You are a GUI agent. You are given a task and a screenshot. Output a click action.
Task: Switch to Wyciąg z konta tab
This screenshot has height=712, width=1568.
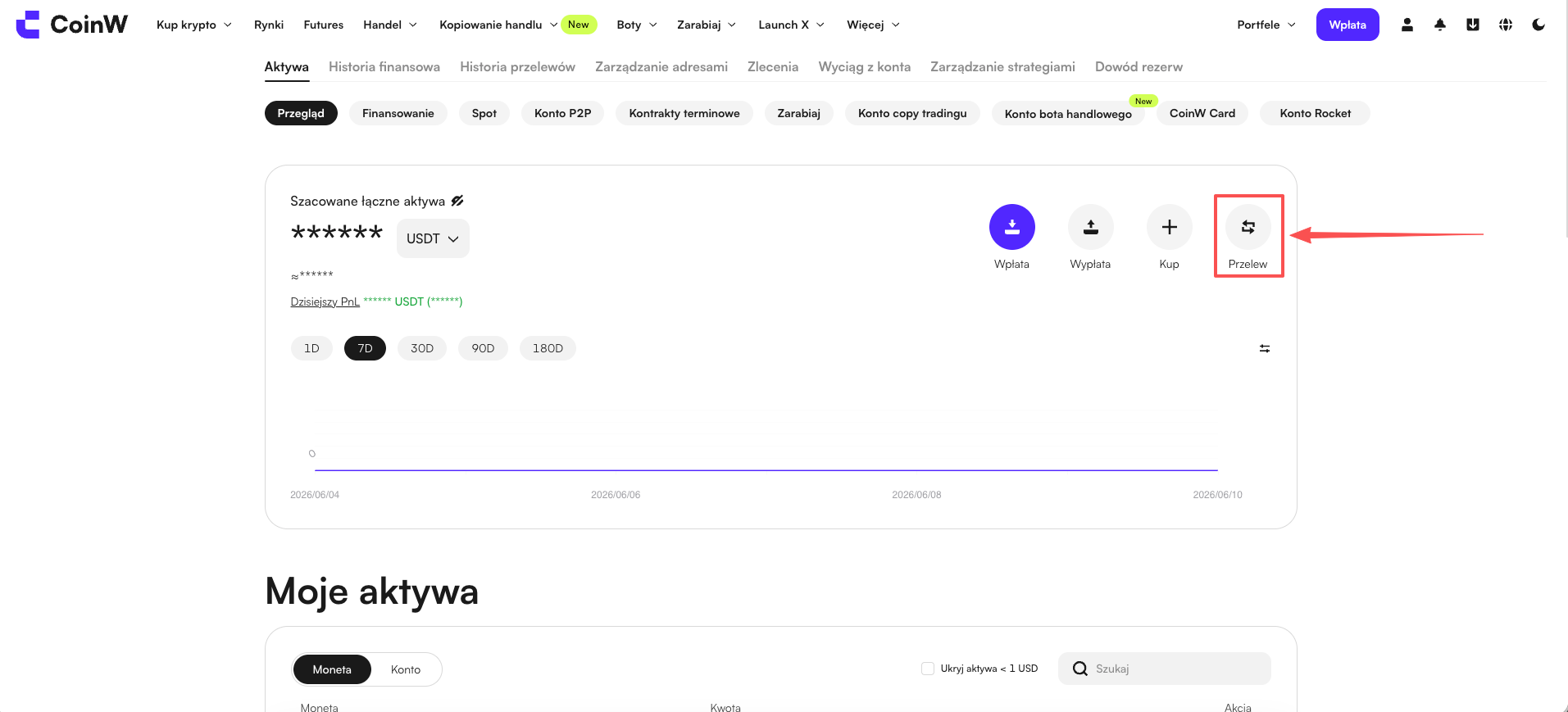[865, 67]
